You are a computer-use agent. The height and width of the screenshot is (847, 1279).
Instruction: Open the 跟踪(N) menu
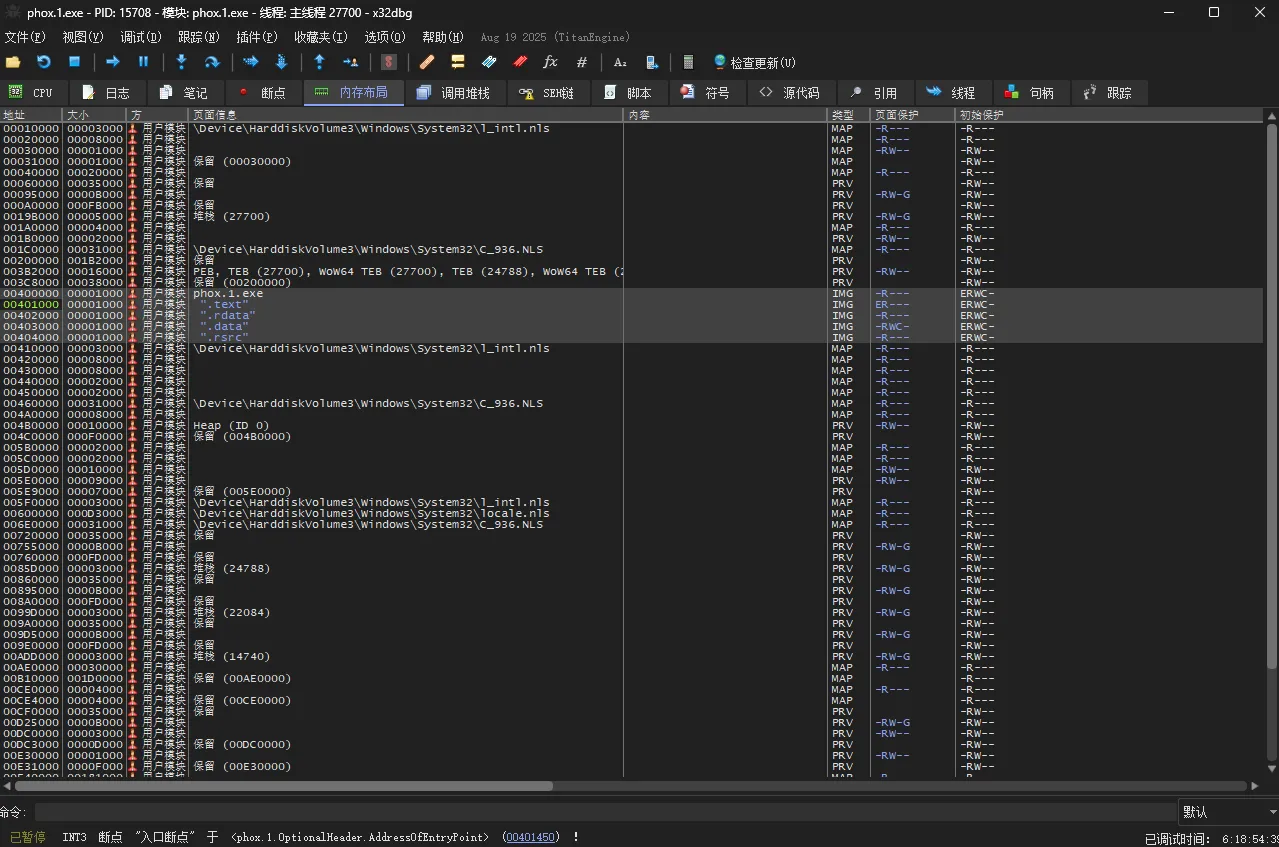coord(198,37)
